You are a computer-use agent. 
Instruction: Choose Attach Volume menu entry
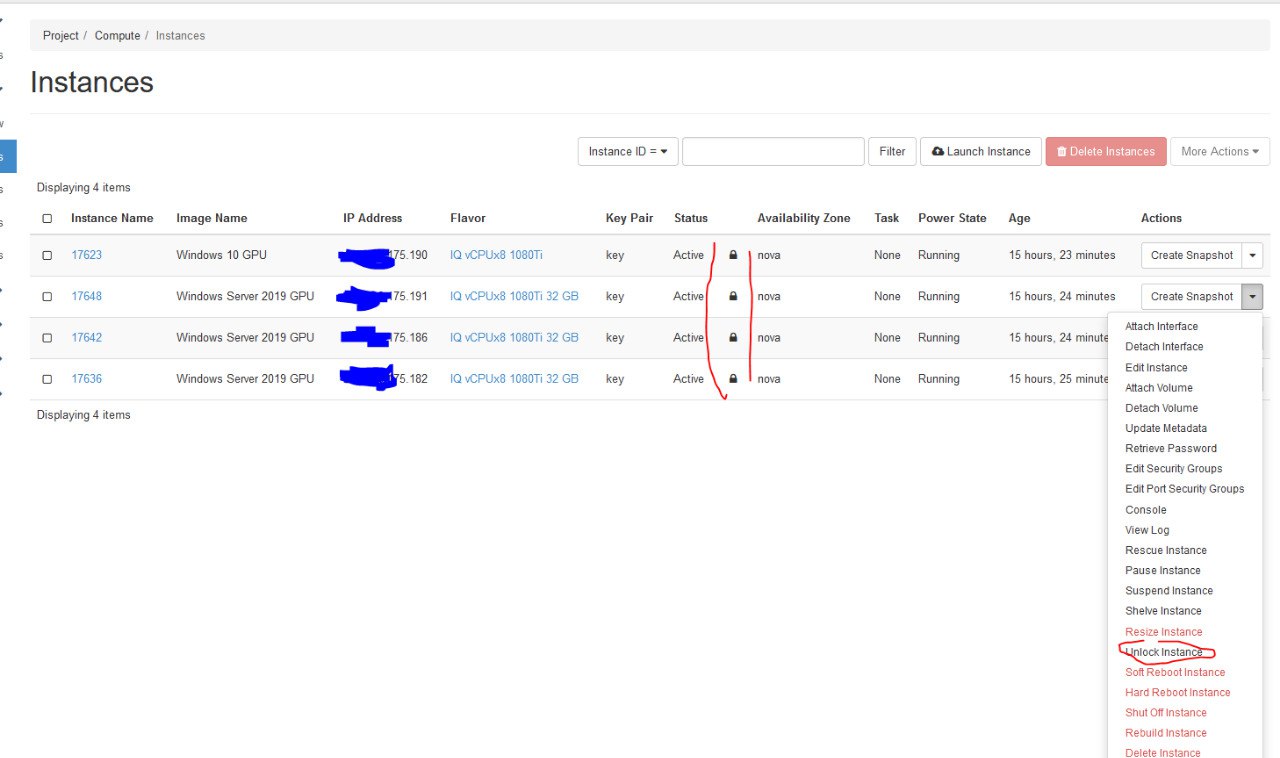1158,387
